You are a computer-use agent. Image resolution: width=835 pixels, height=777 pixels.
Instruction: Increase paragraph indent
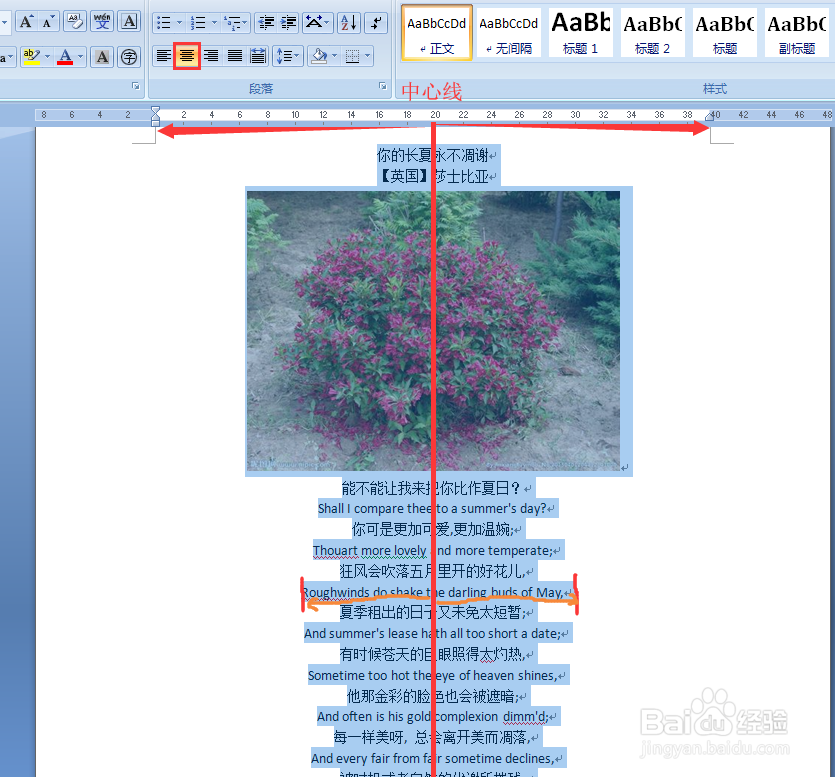coord(288,23)
